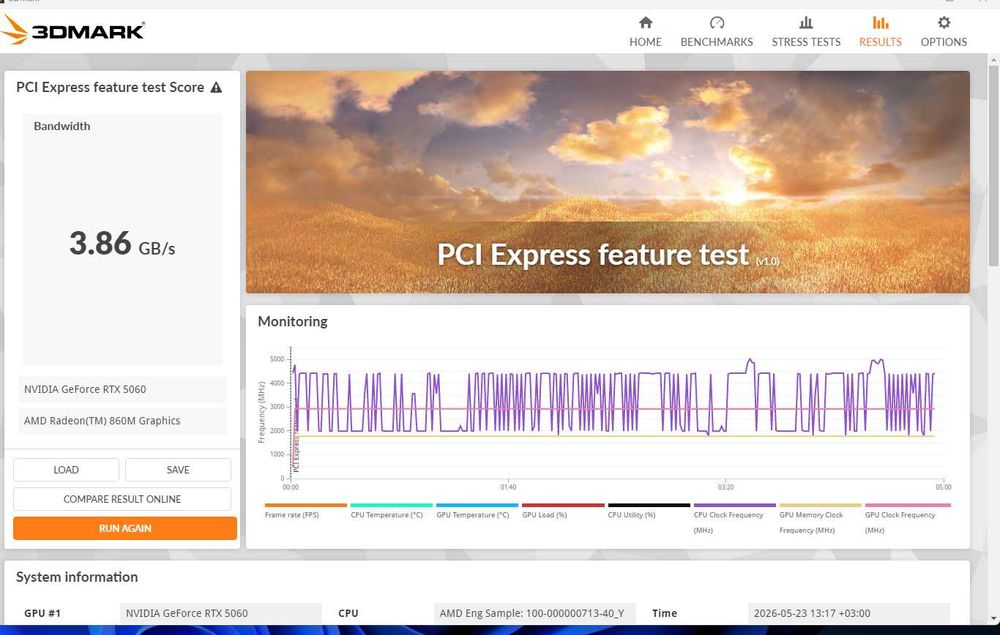Click the 03:20 time axis label
Screen dimensions: 1000x635
tap(726, 487)
